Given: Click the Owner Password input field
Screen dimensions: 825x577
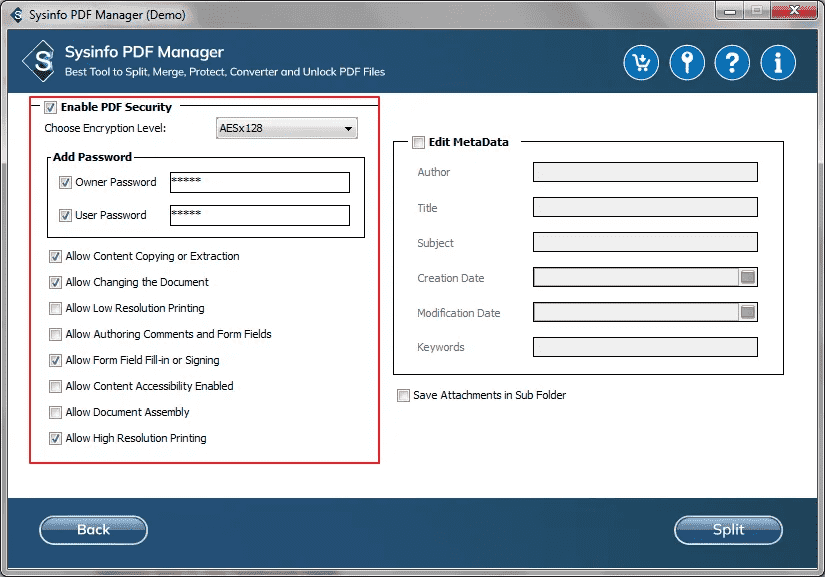Looking at the screenshot, I should click(x=260, y=183).
